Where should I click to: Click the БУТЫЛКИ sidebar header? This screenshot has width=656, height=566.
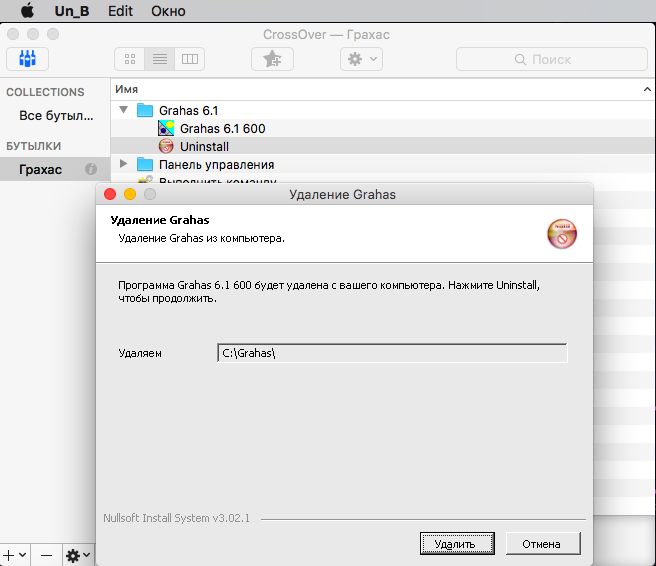[33, 146]
